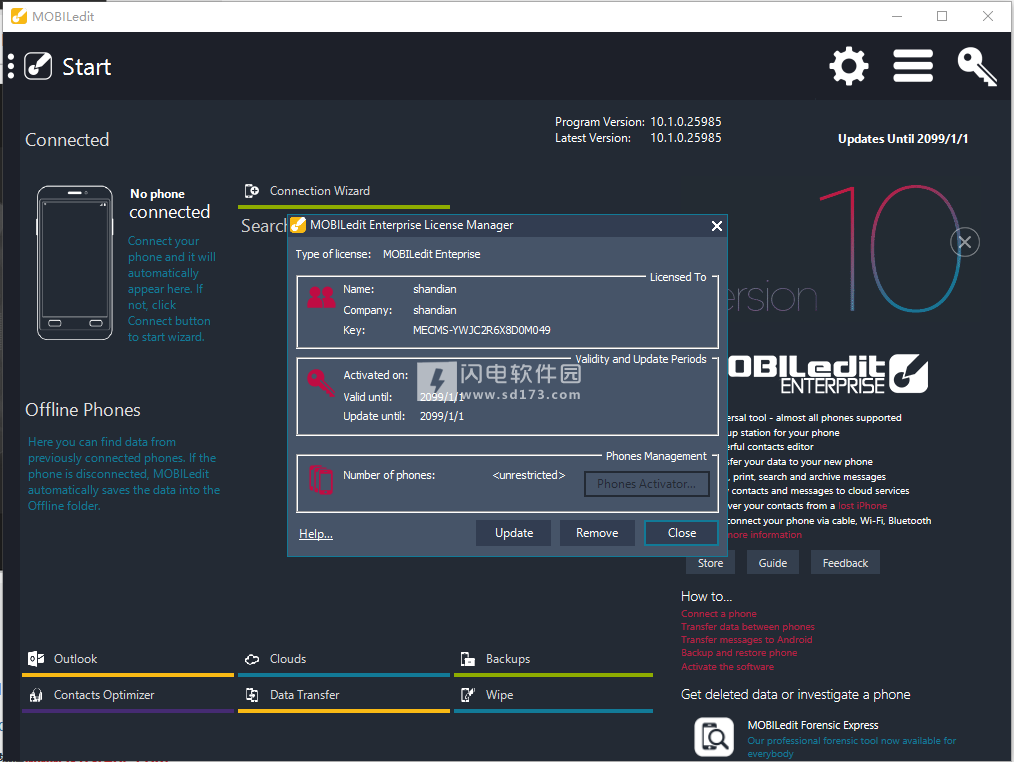Screen dimensions: 1014x762
Task: Open 'Backup and restore phone' link
Action: pyautogui.click(x=739, y=653)
